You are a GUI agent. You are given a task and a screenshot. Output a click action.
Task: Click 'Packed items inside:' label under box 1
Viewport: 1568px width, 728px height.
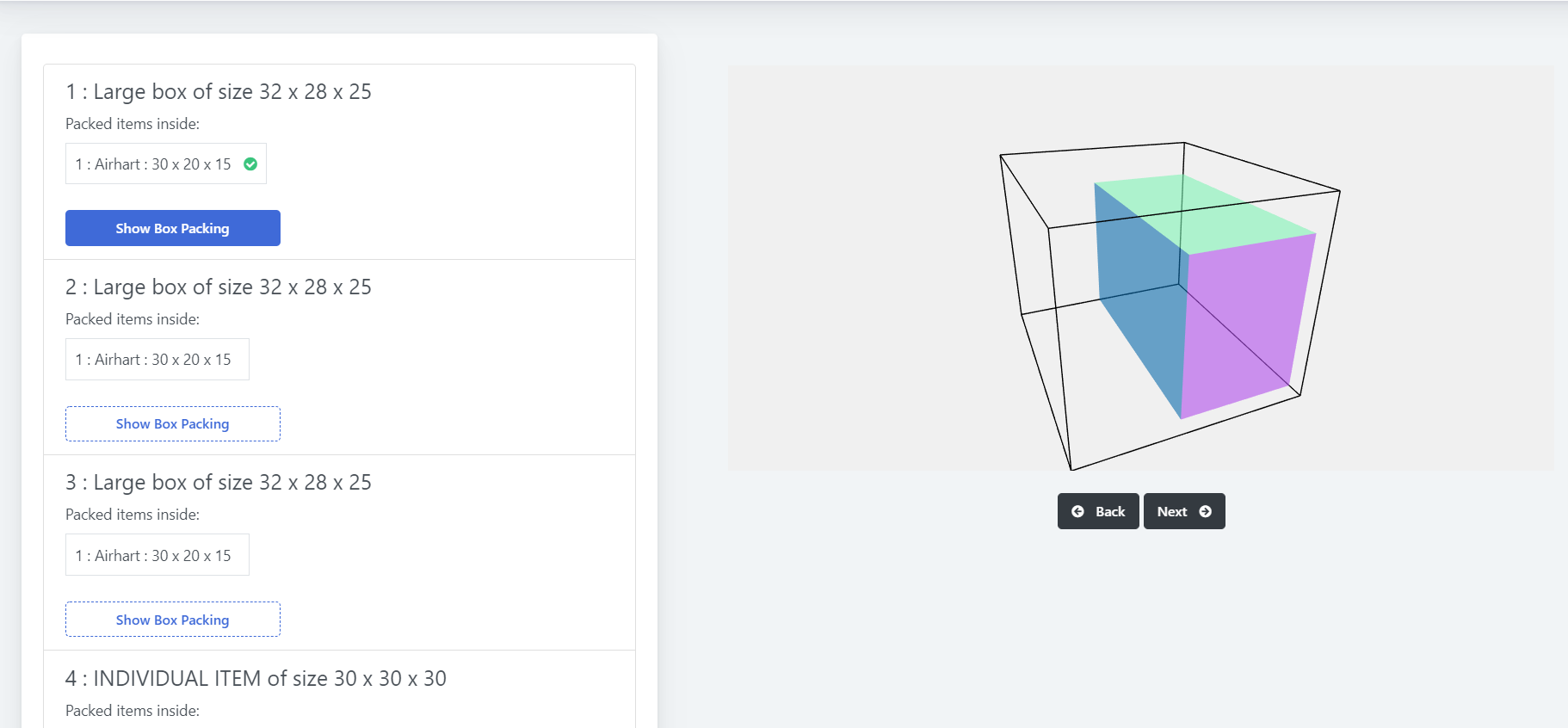pyautogui.click(x=133, y=124)
